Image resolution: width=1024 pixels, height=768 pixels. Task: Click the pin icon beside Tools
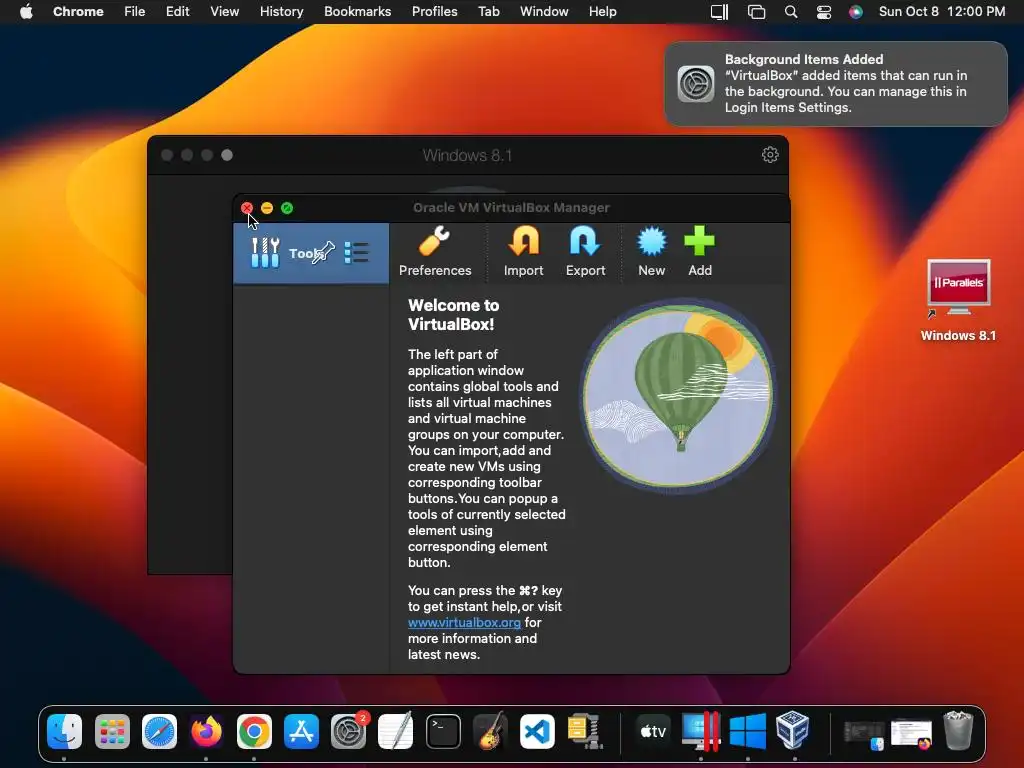(323, 253)
